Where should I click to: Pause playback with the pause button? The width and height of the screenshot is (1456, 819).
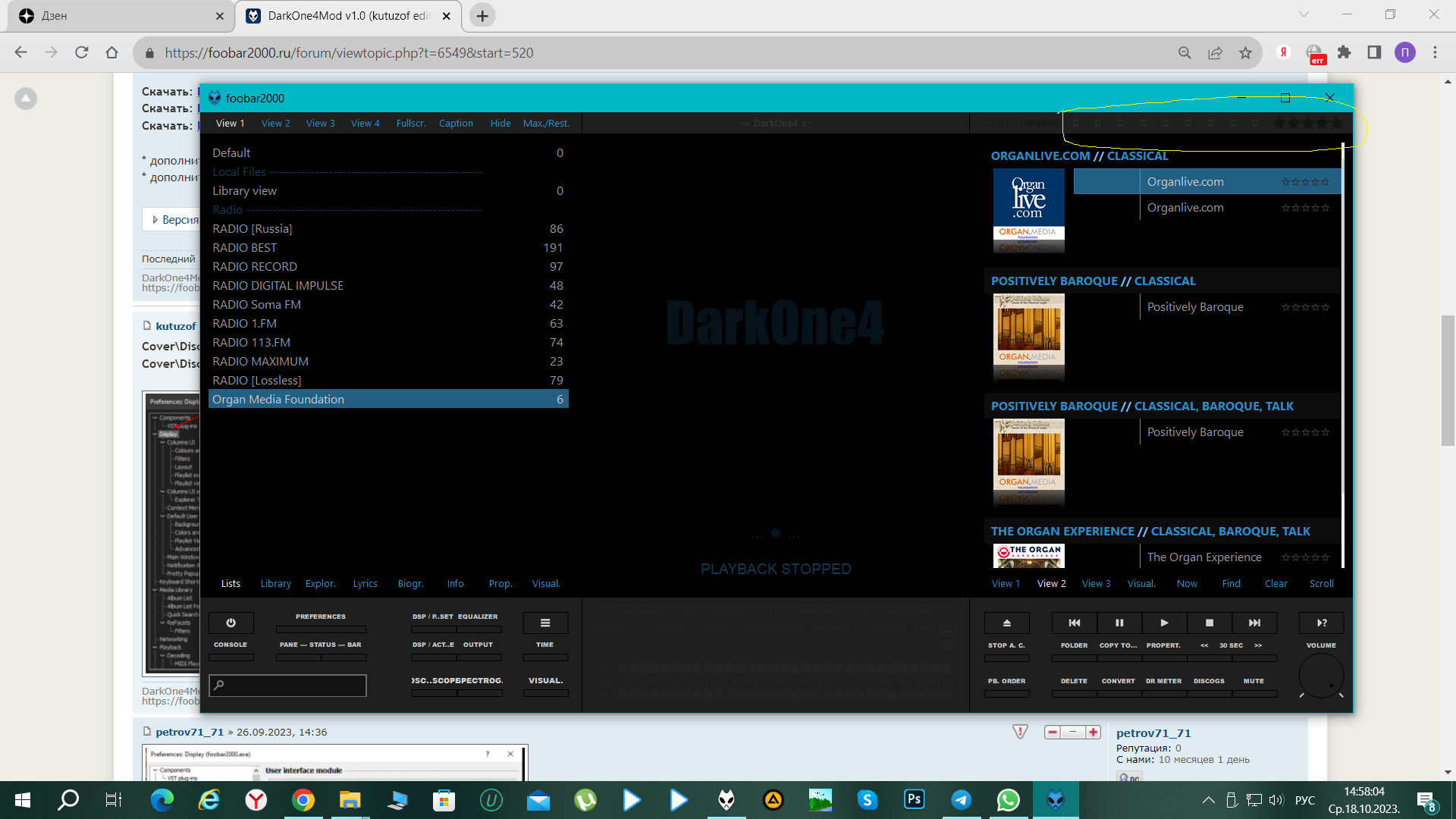click(x=1119, y=623)
